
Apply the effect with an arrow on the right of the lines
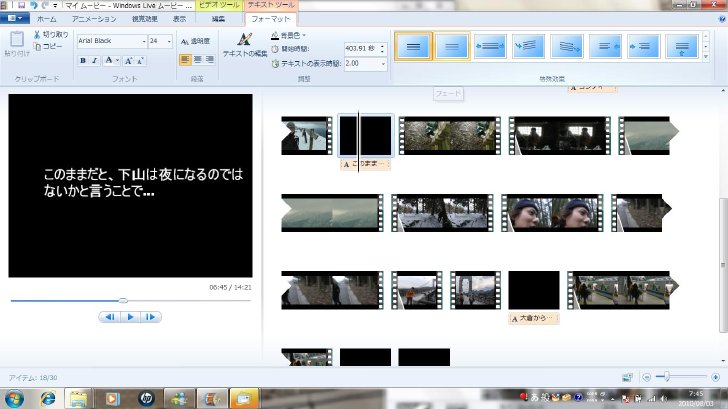[x=605, y=46]
